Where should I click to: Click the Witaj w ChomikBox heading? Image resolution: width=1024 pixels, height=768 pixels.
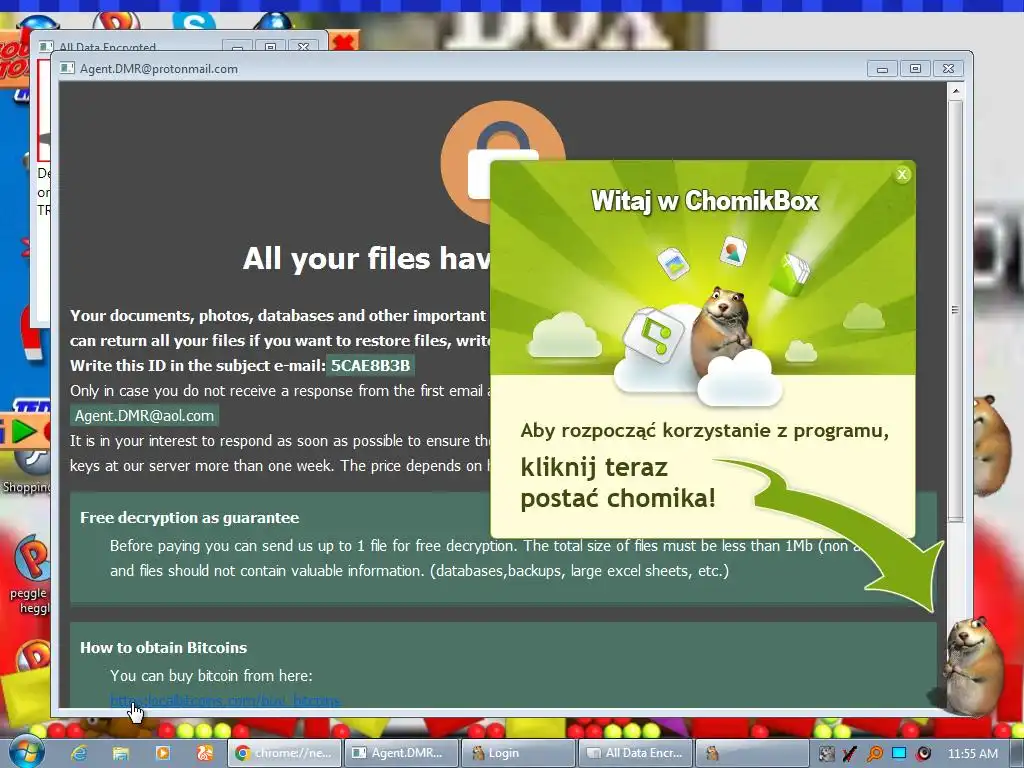705,201
